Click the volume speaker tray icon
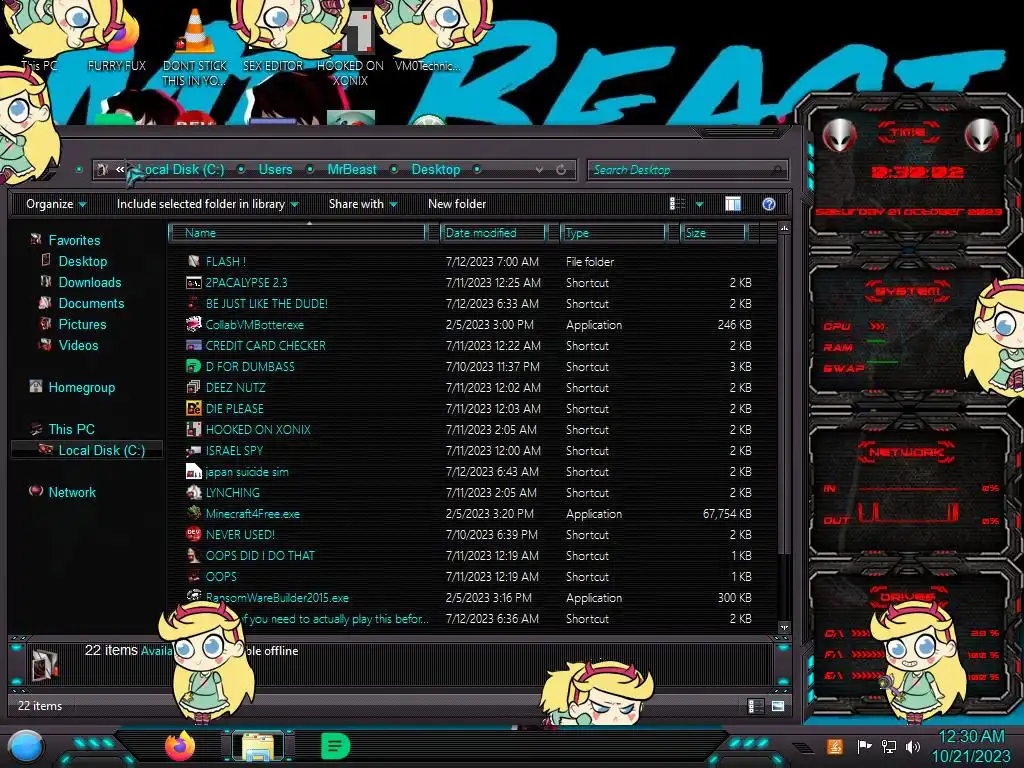This screenshot has height=768, width=1024. tap(913, 746)
